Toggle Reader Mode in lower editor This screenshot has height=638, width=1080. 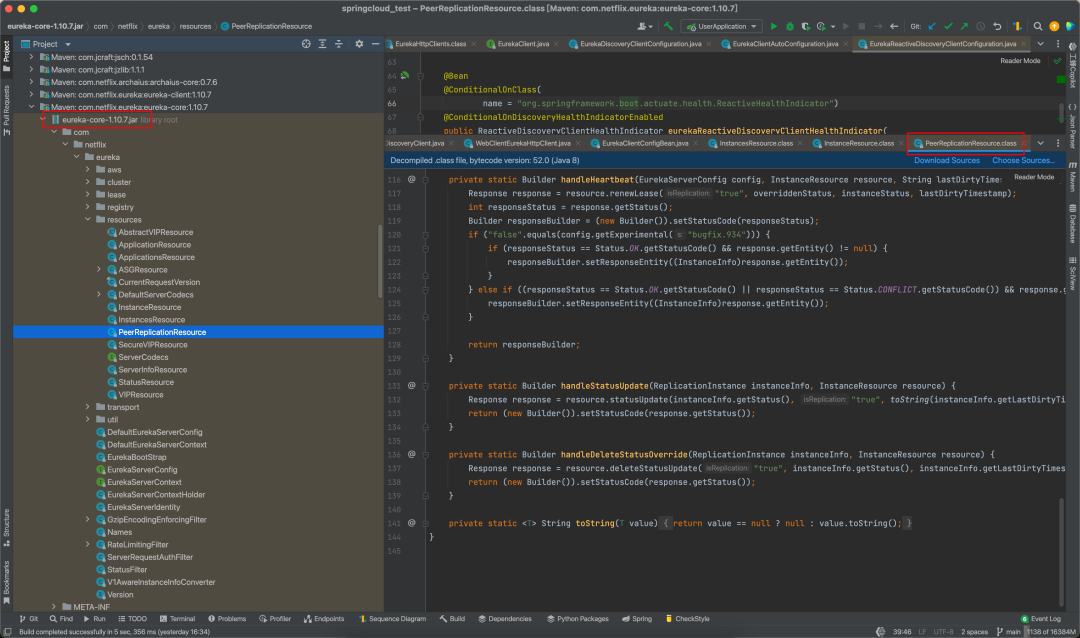(x=1034, y=177)
